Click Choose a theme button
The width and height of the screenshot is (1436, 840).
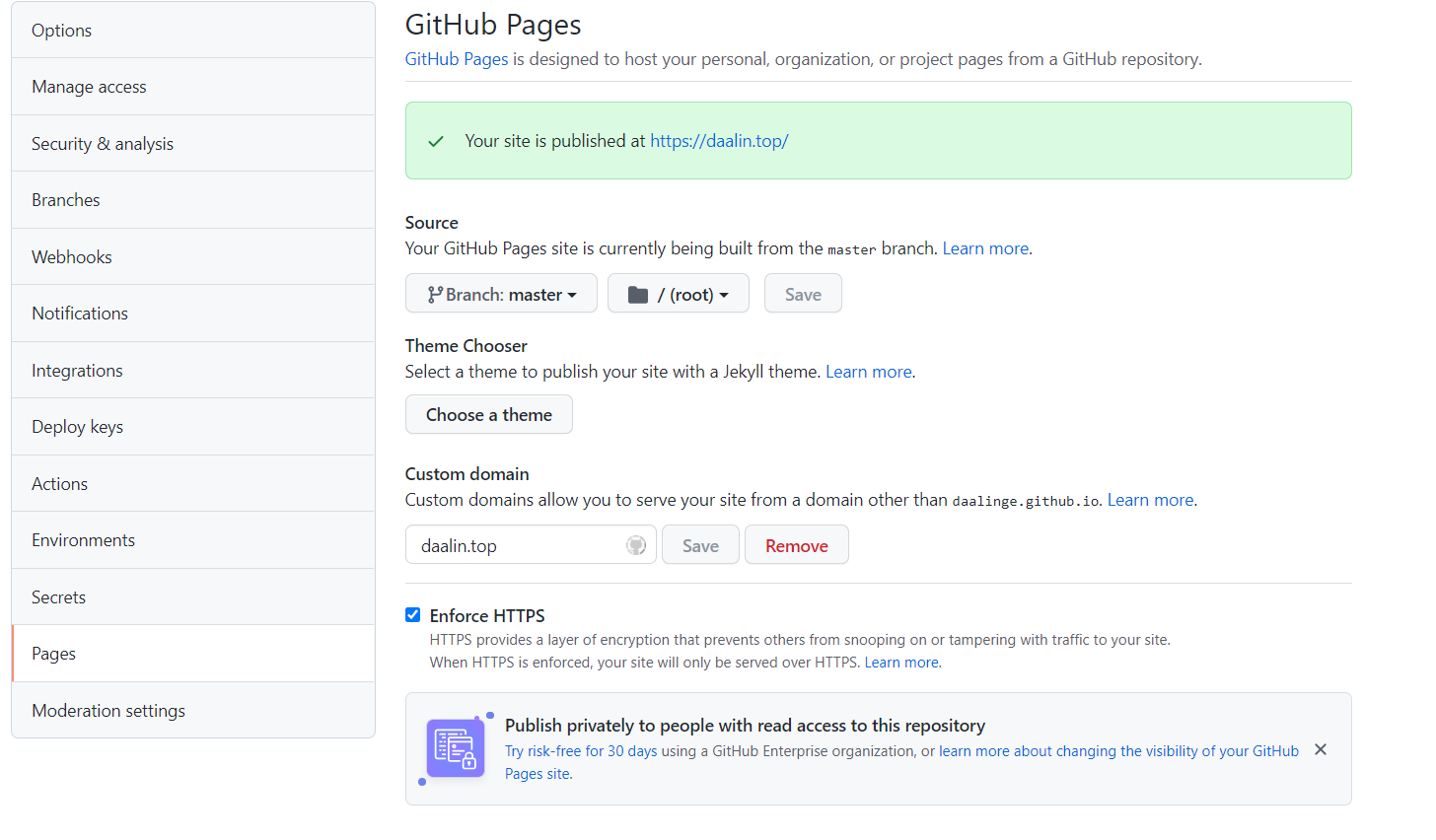click(489, 415)
